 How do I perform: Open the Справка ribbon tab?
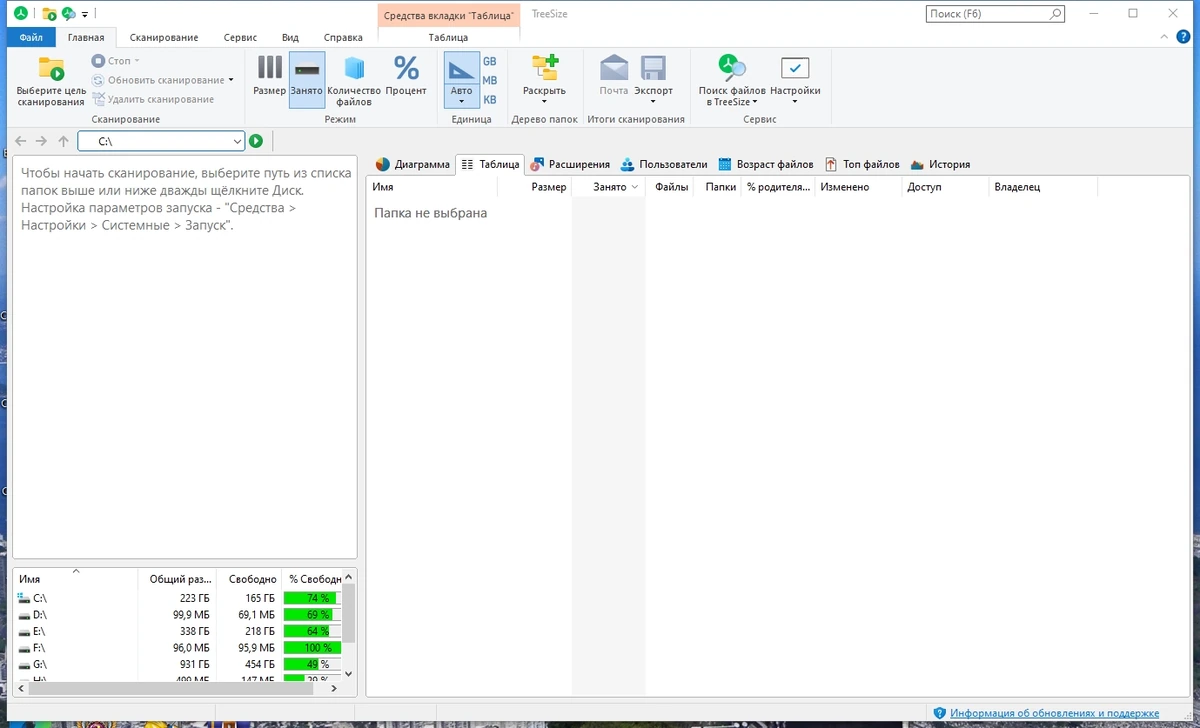[343, 37]
